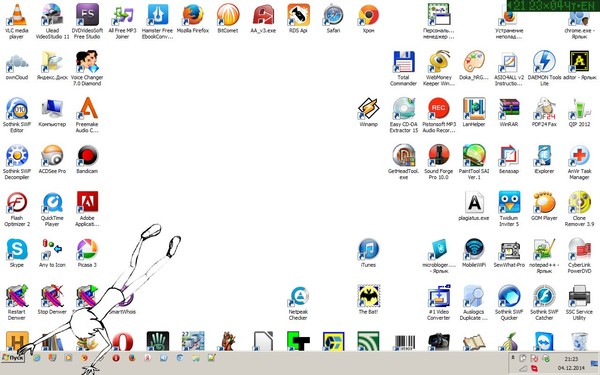The image size is (600, 375).
Task: Launch the Netpeak Checker icon
Action: click(x=298, y=303)
